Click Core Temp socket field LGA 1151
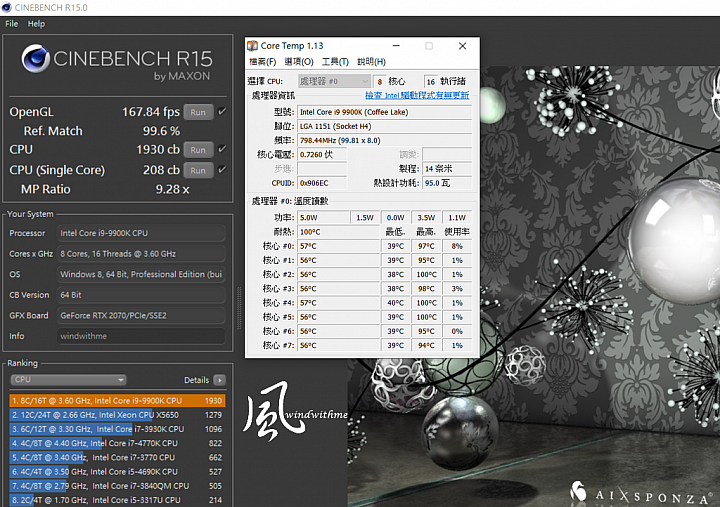This screenshot has height=507, width=720. [385, 126]
